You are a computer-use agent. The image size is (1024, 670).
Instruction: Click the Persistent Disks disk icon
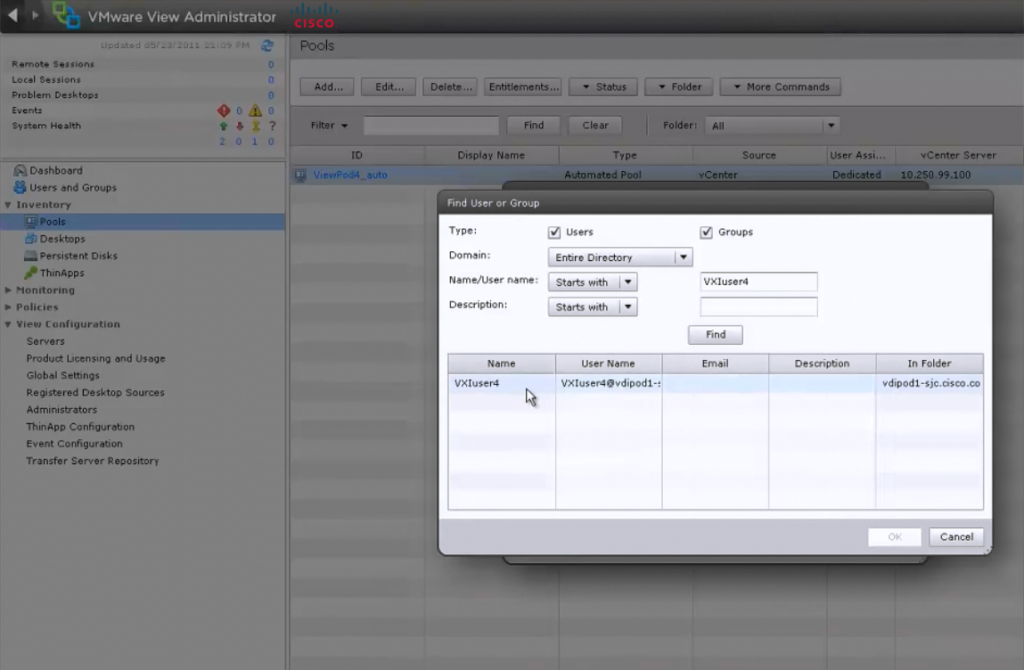(x=32, y=255)
